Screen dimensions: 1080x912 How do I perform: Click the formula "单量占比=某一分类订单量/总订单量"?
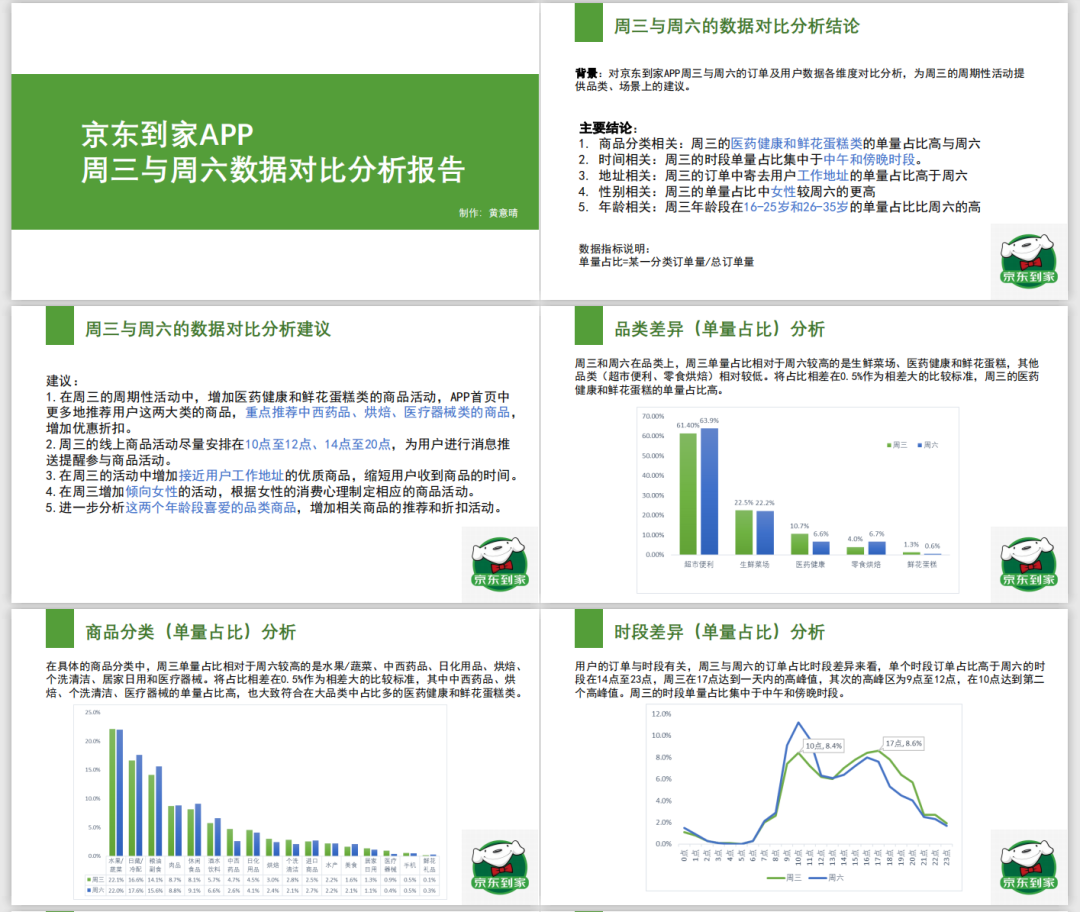[x=666, y=262]
